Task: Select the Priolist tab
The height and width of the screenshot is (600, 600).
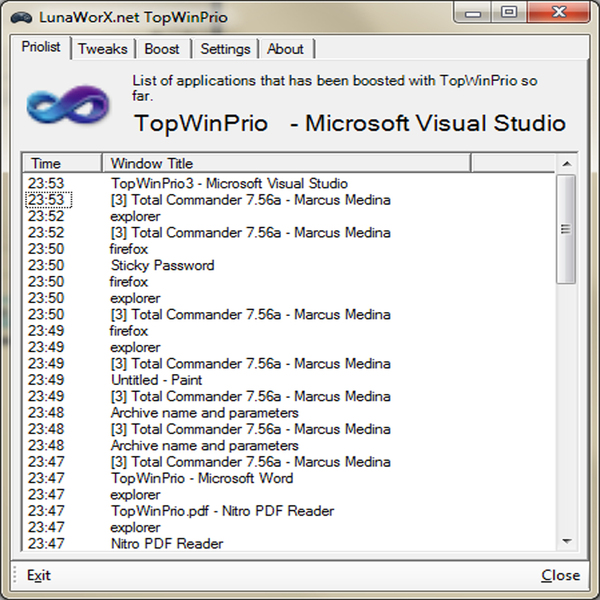Action: point(41,47)
